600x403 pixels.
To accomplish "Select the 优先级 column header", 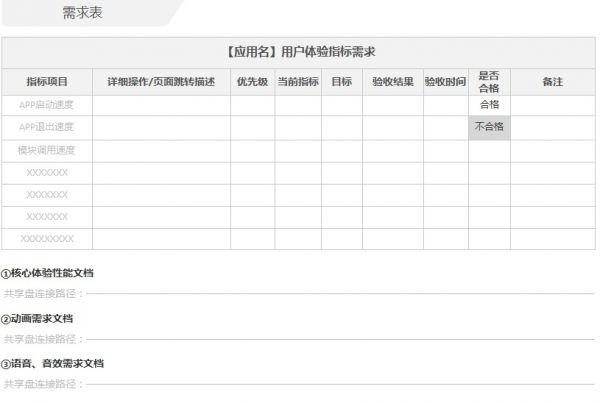I will click(252, 82).
